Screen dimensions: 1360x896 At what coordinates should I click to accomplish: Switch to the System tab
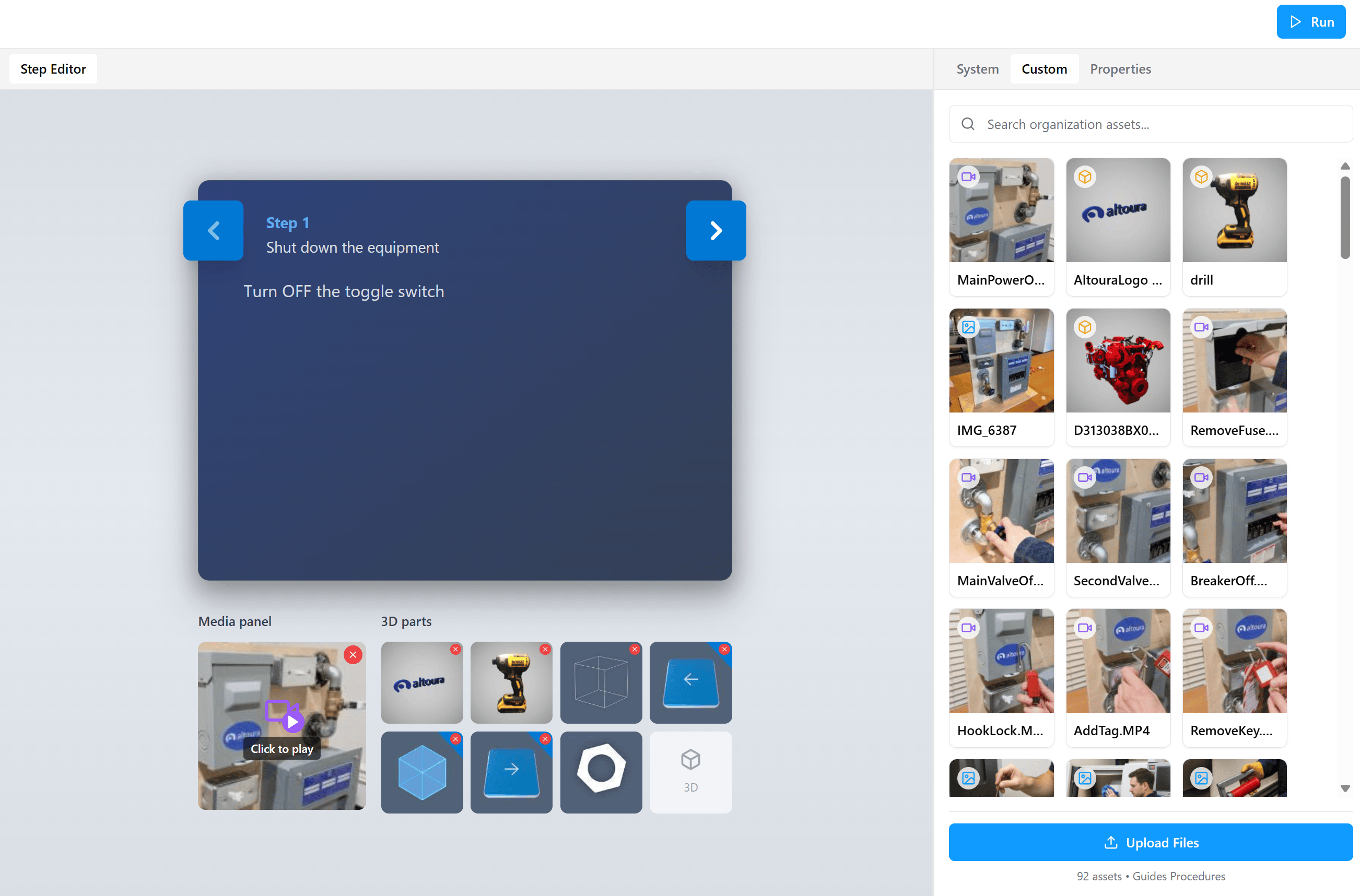(x=977, y=68)
